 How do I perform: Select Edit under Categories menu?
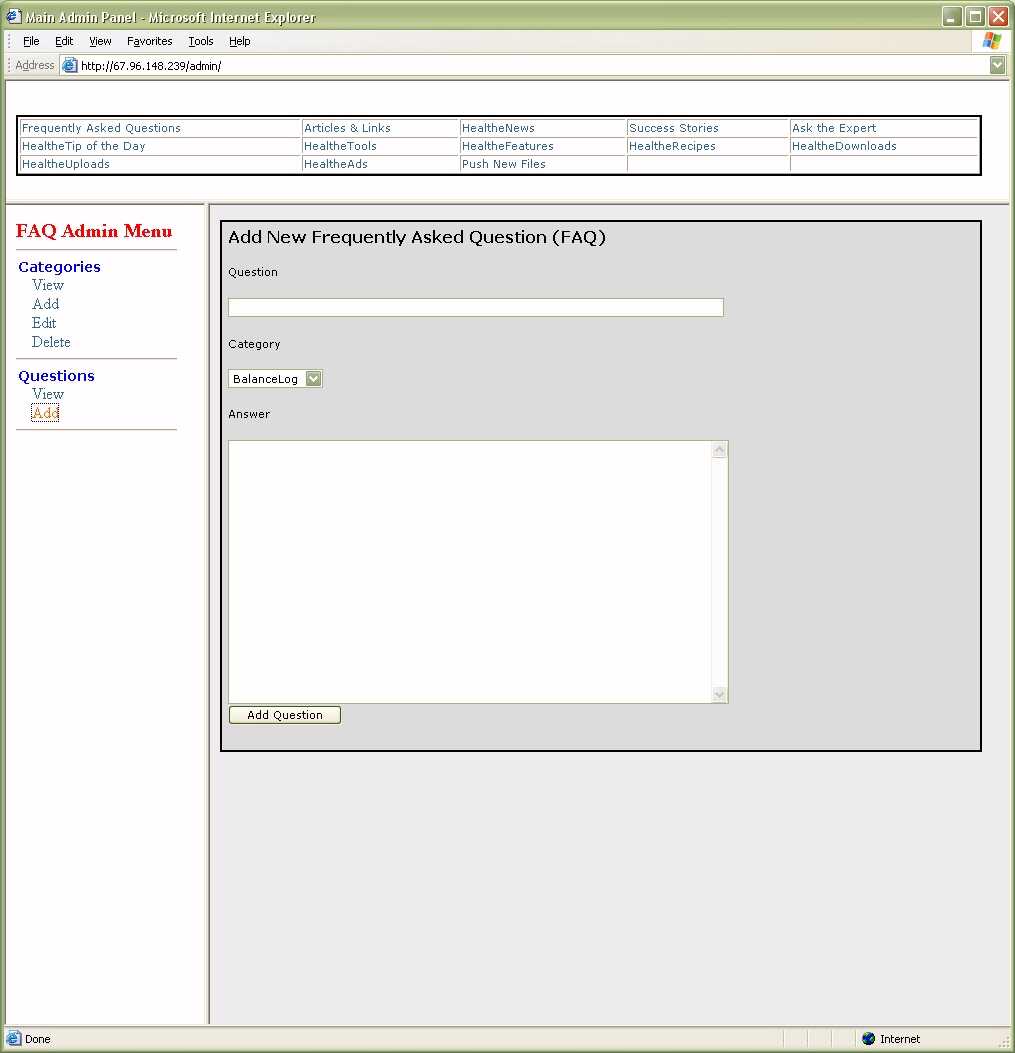44,323
